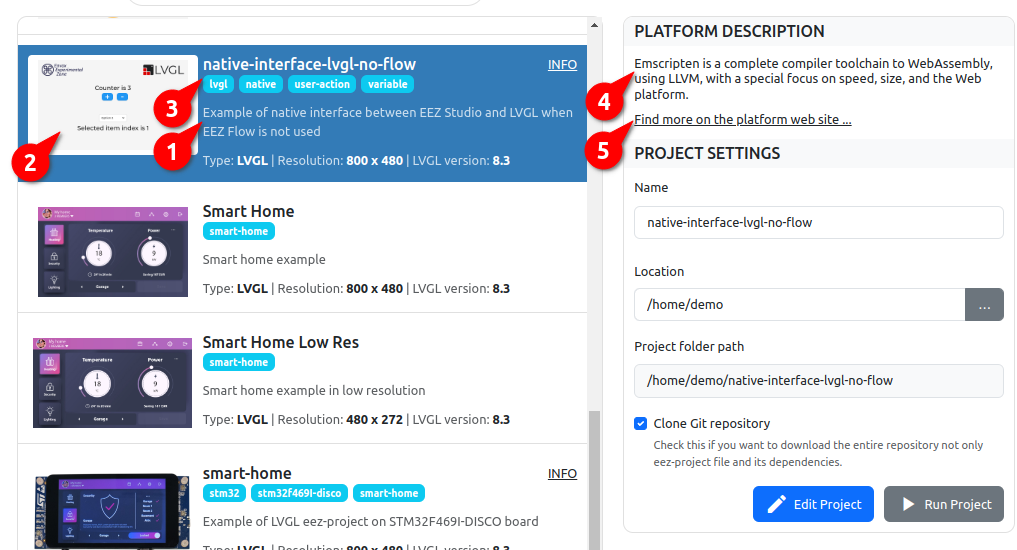Click 'Resolution: 480 x 272' text

point(340,420)
